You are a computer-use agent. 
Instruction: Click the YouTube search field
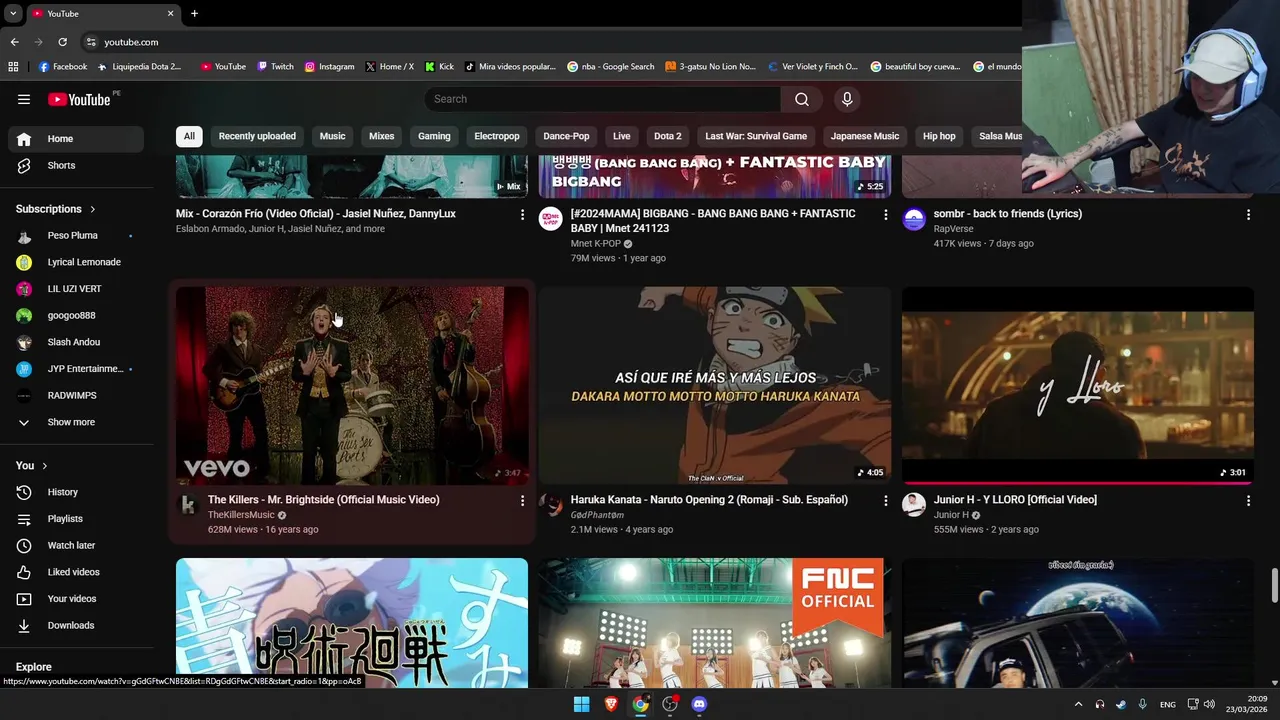coord(603,99)
